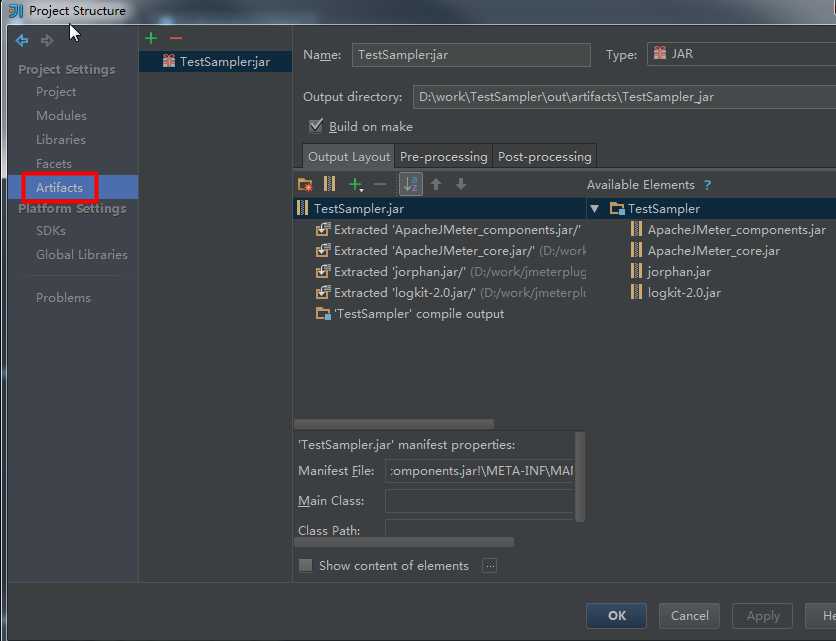Add a new artifact with green plus

[151, 38]
